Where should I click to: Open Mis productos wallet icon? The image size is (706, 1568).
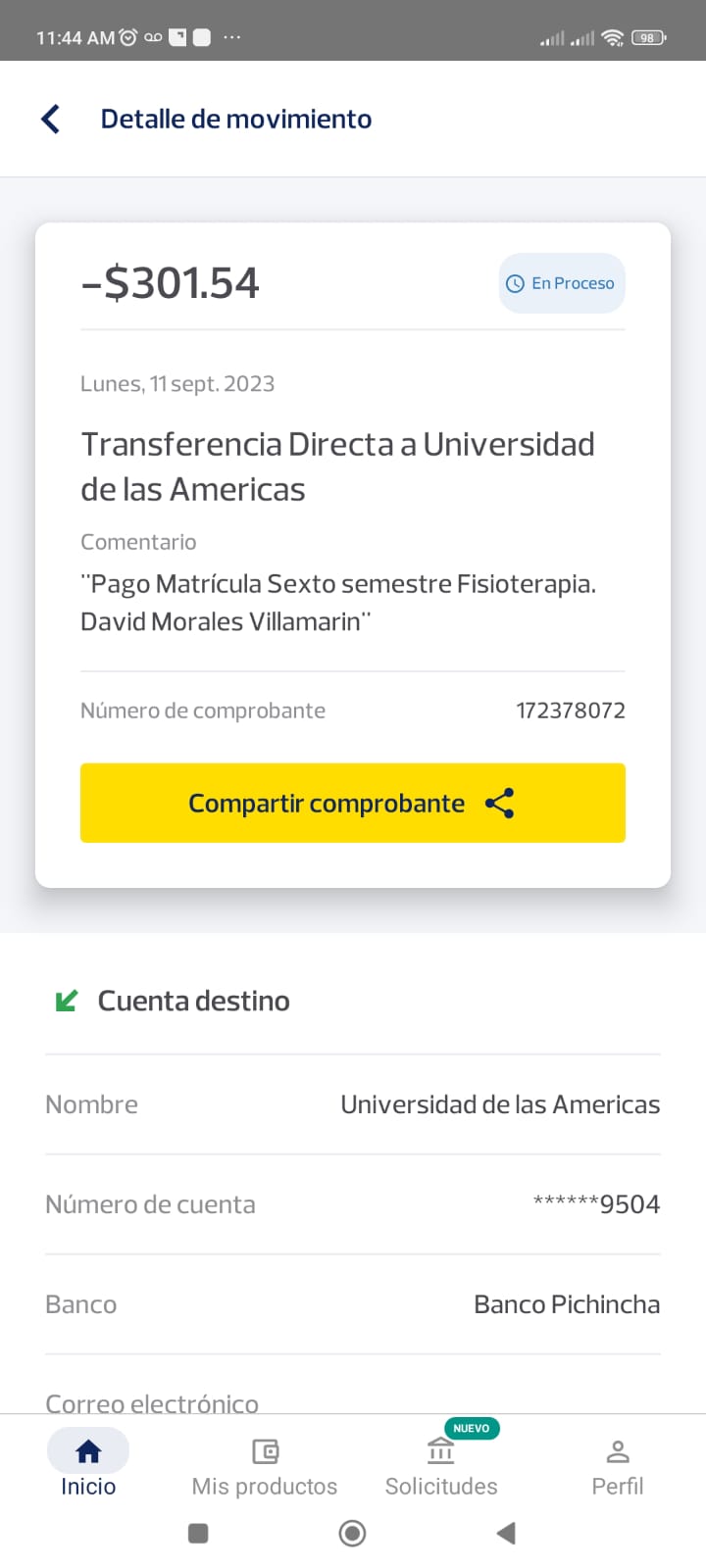pos(265,1450)
